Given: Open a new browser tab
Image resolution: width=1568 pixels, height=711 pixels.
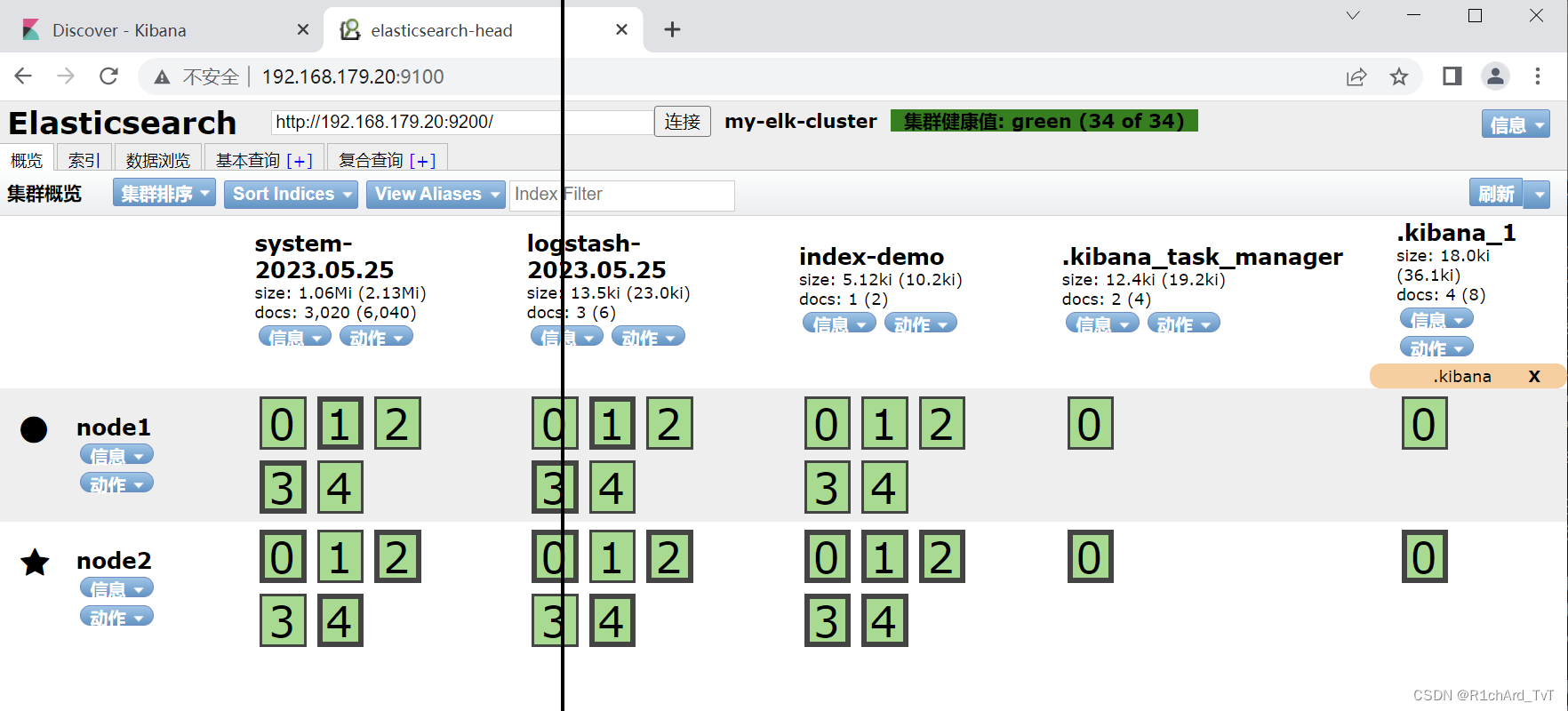Looking at the screenshot, I should (x=673, y=29).
